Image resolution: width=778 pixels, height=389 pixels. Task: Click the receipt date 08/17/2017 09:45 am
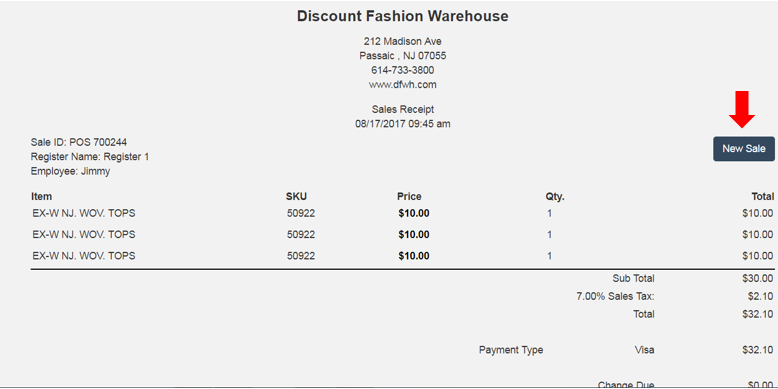pos(402,124)
